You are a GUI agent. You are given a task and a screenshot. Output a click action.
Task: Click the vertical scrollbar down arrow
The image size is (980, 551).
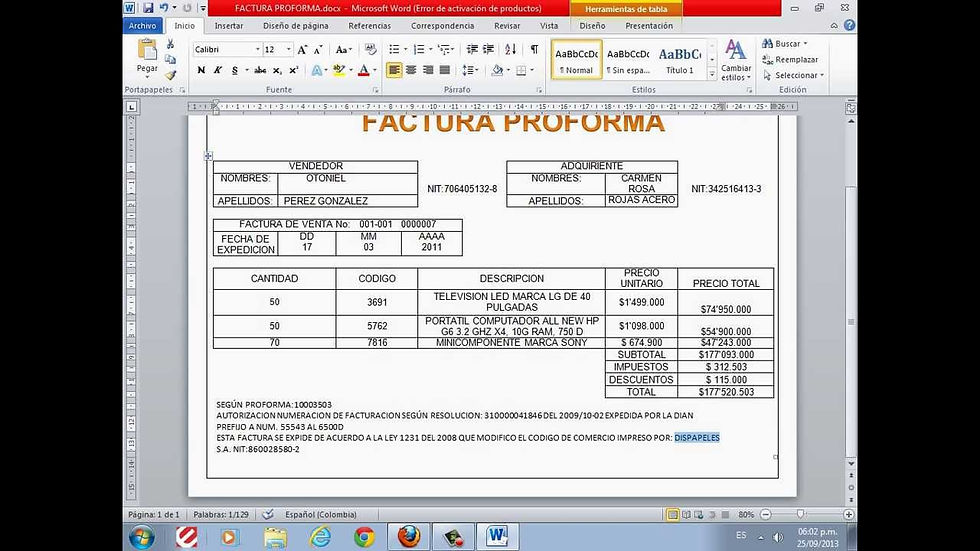coord(851,464)
